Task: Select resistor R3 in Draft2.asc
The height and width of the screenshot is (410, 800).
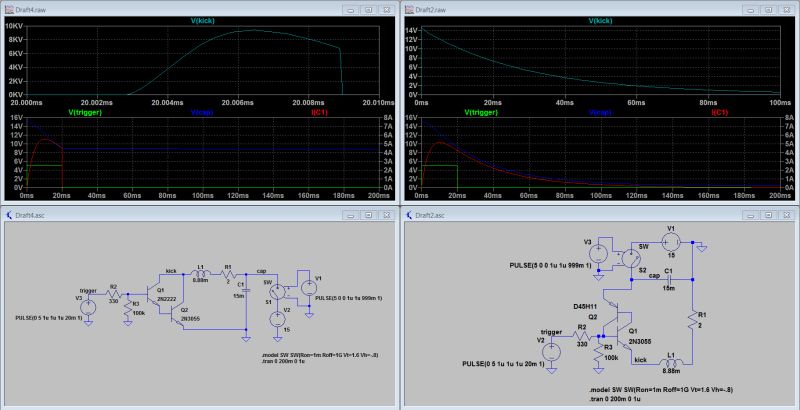Action: [x=597, y=354]
